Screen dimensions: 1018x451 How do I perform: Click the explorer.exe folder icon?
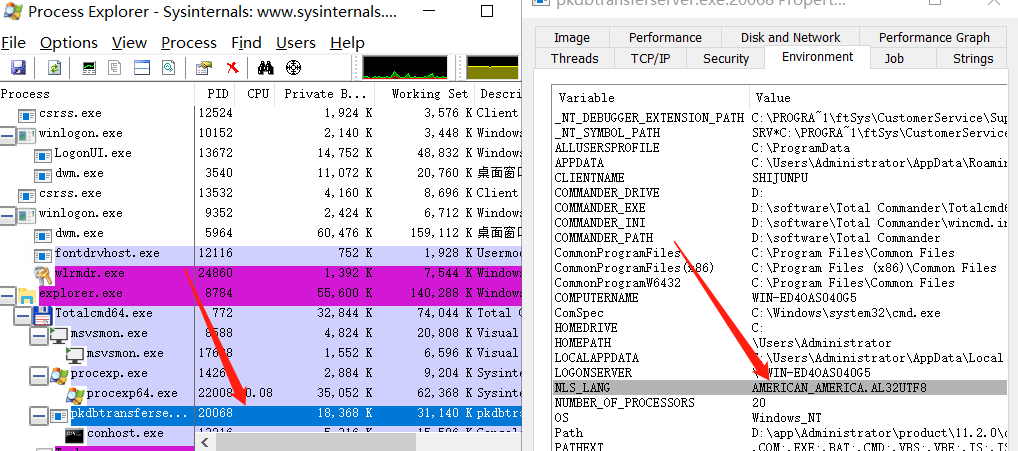coord(27,295)
